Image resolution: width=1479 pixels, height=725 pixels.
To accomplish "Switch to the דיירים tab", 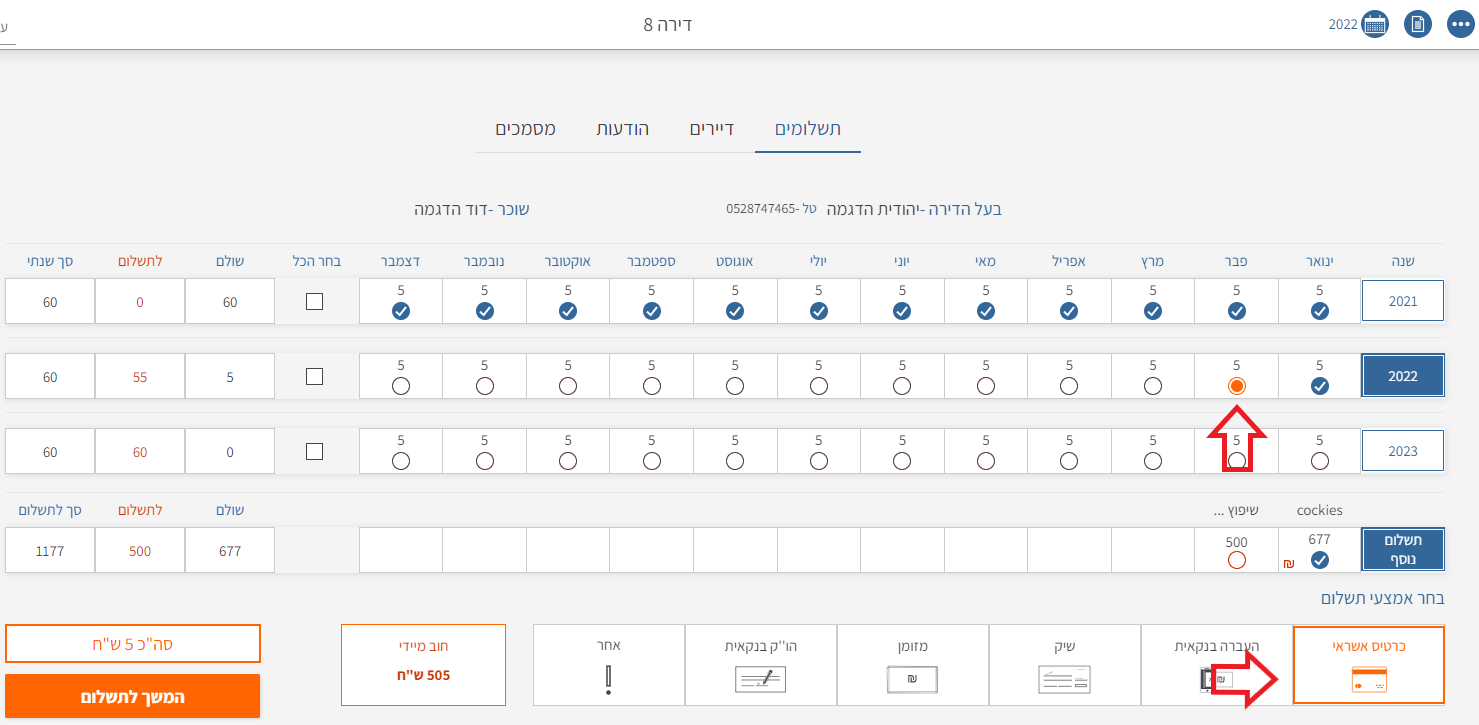I will tap(712, 129).
